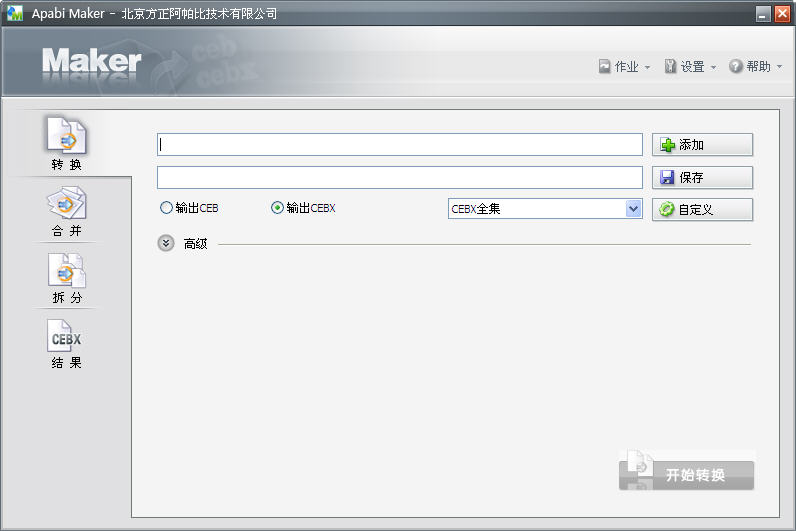This screenshot has width=796, height=531.
Task: Open the 设置 menu
Action: coord(690,67)
